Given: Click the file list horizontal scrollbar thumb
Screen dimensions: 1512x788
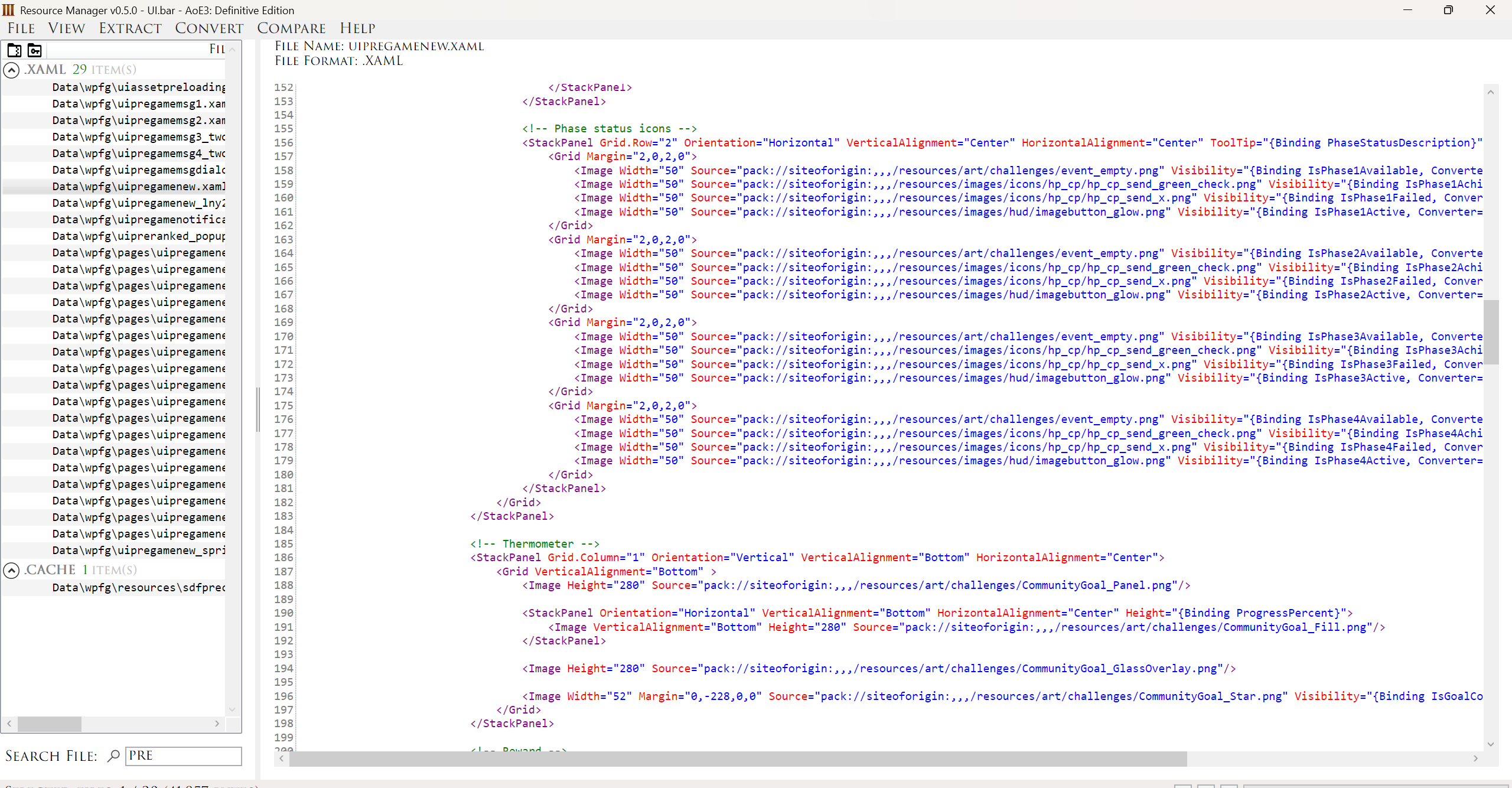Looking at the screenshot, I should (x=50, y=723).
